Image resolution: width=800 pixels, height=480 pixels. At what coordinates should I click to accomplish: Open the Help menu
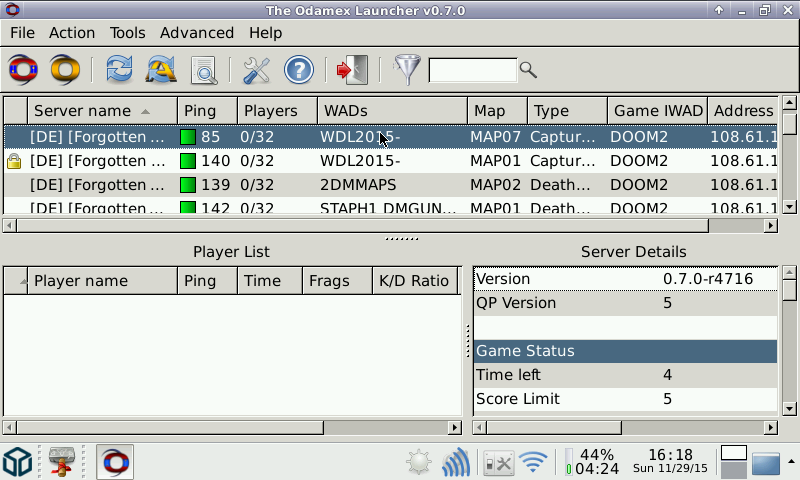pos(265,33)
